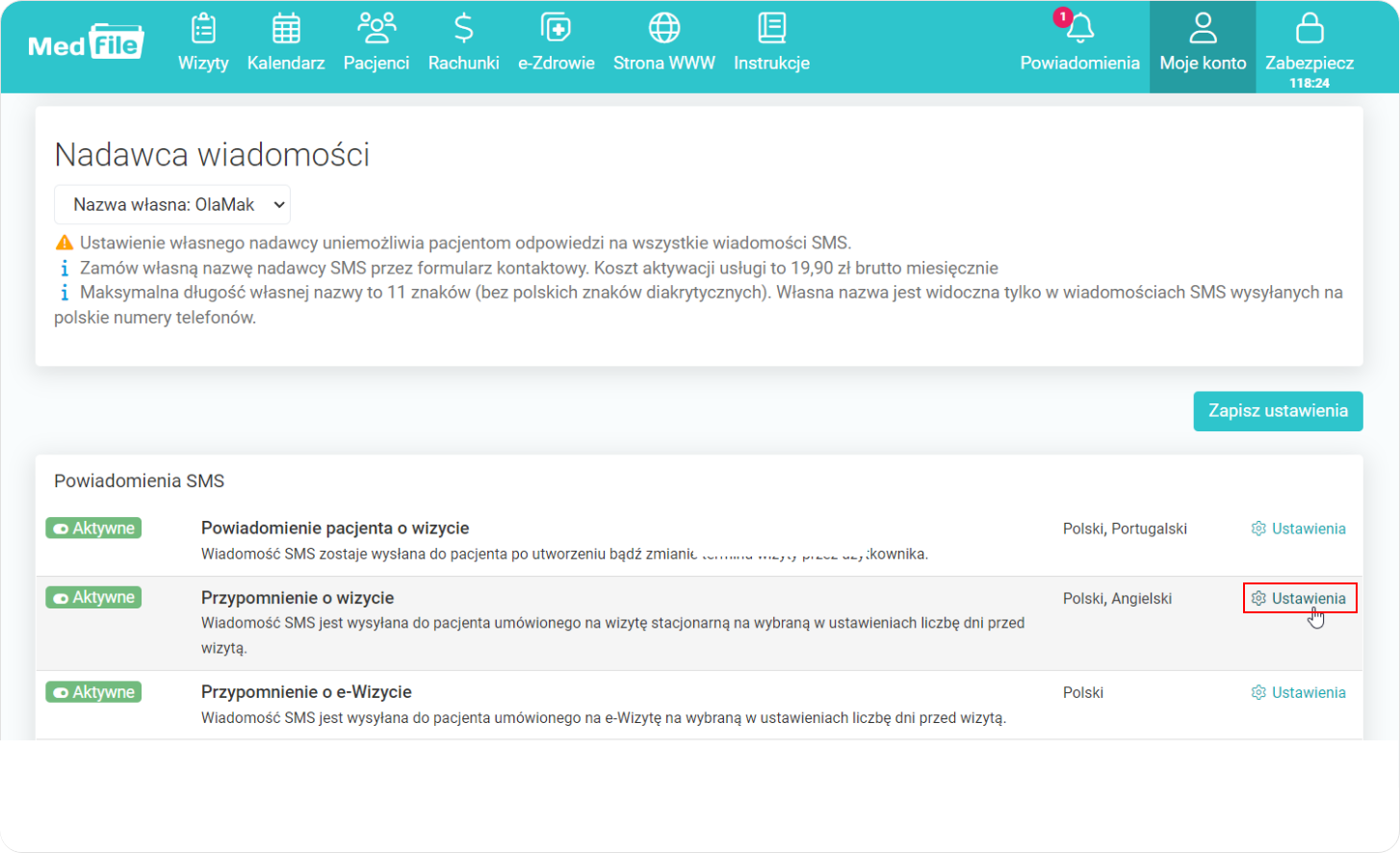Click gear icon in Przypomnienie o e-Wizycie row
Screen dimensions: 1400x853
pos(1258,692)
